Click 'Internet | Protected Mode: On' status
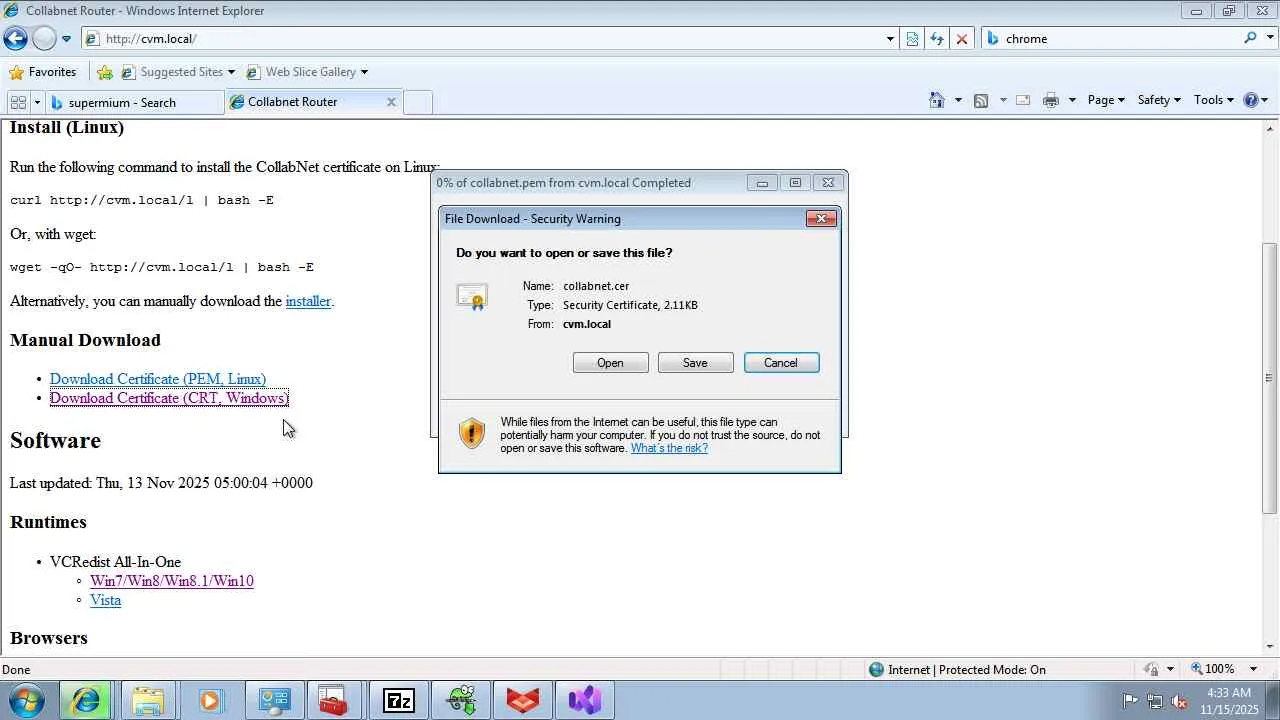 pyautogui.click(x=957, y=670)
